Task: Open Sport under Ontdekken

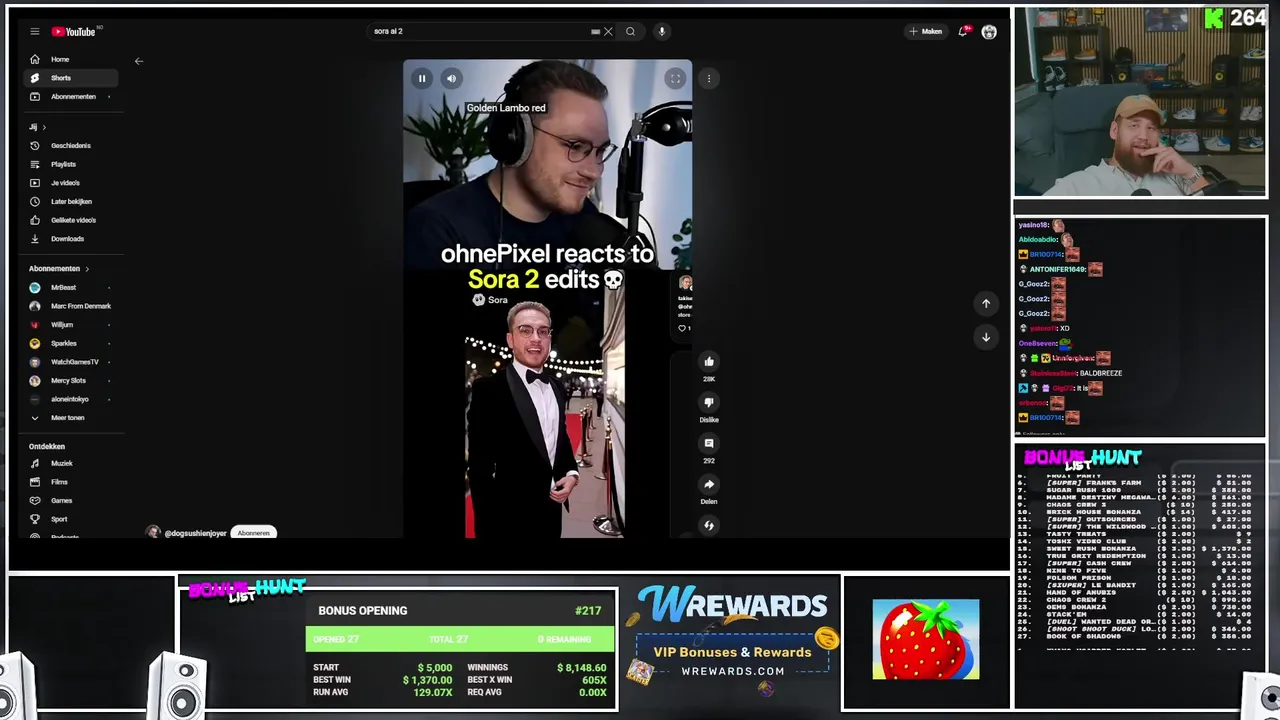Action: [x=70, y=519]
